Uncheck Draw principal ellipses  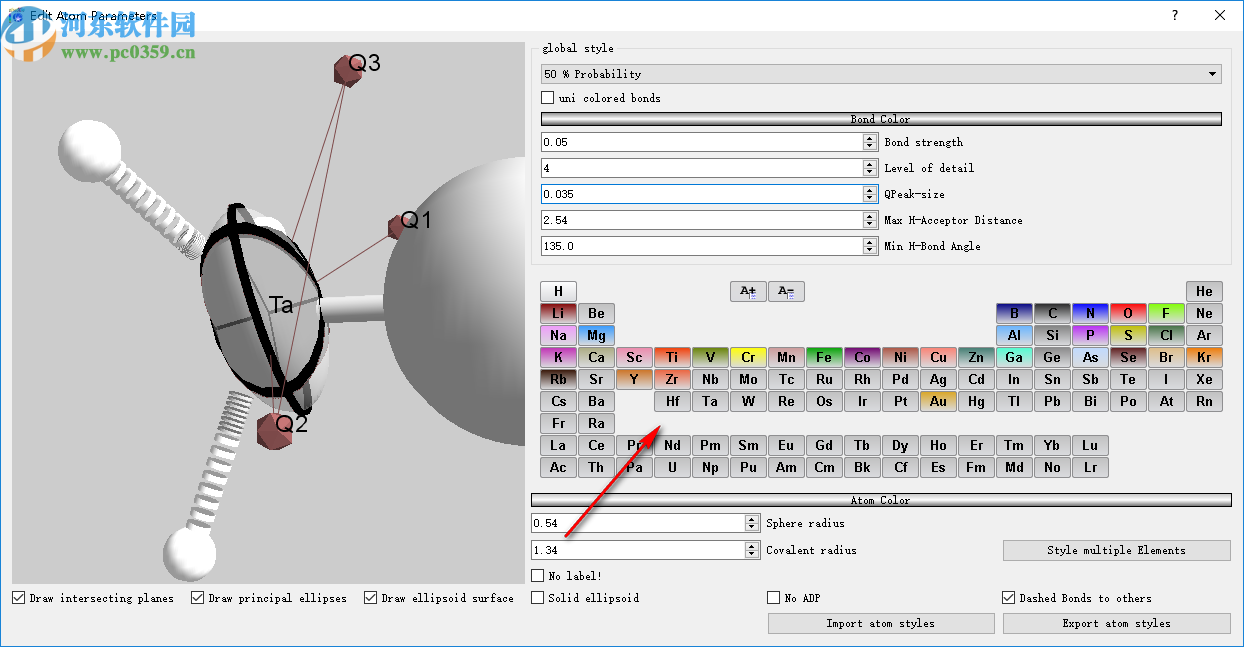[x=198, y=598]
